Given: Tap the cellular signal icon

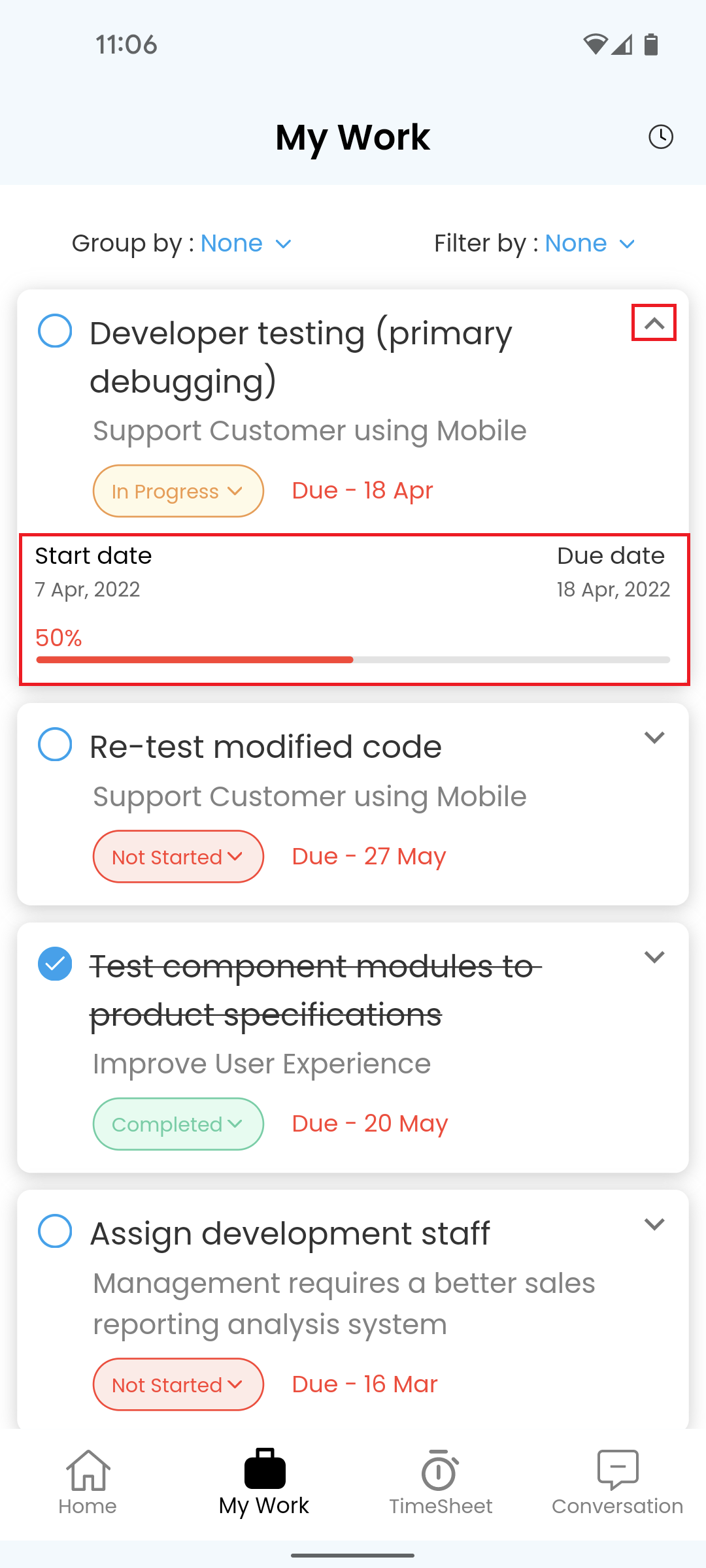Looking at the screenshot, I should point(622,44).
